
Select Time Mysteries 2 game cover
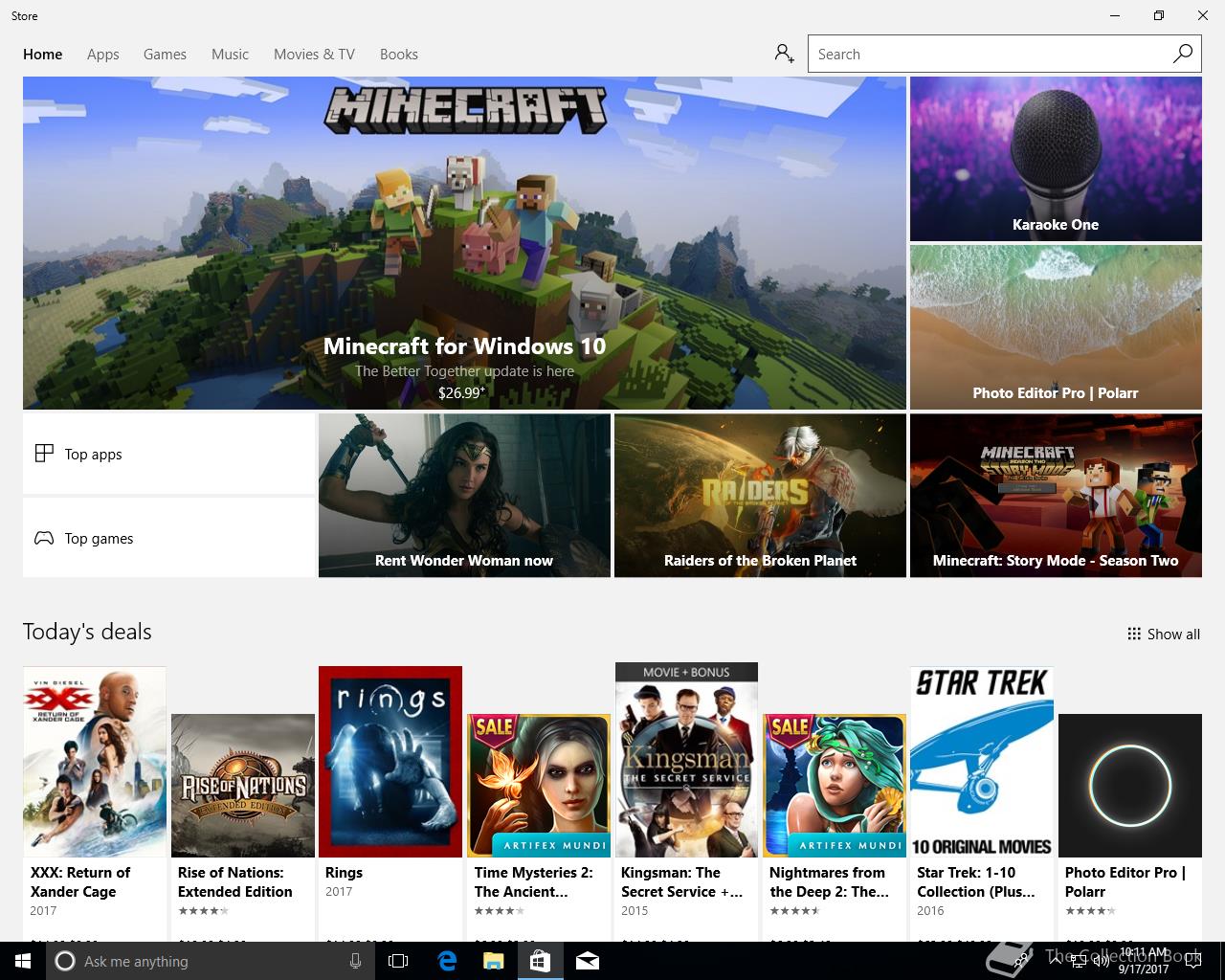pyautogui.click(x=539, y=786)
